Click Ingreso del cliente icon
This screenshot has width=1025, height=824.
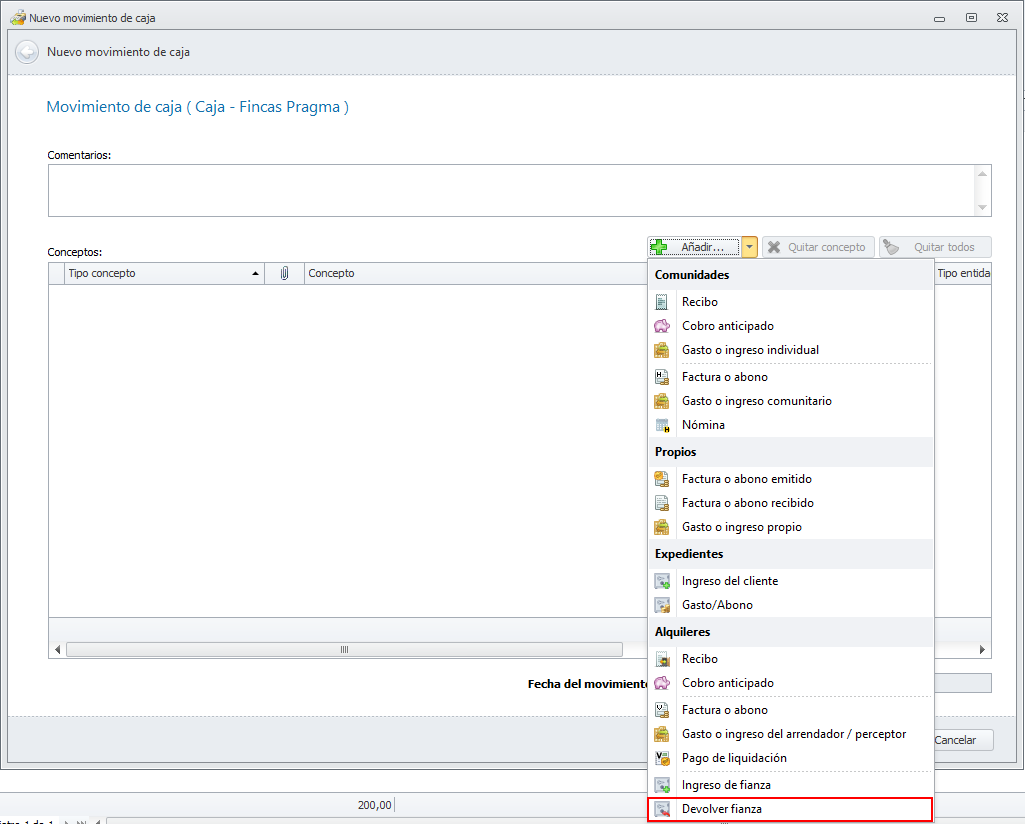tap(662, 581)
